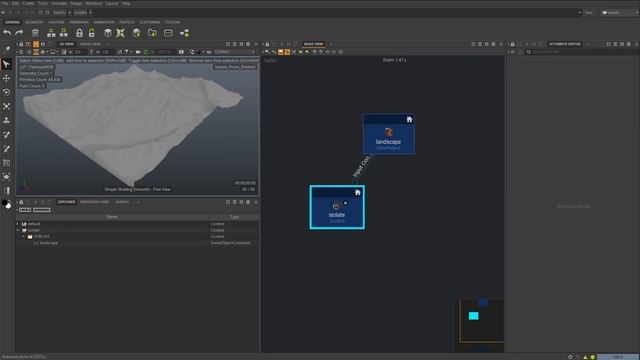
Task: Click the yellow warning icon in status bar
Action: click(585, 357)
